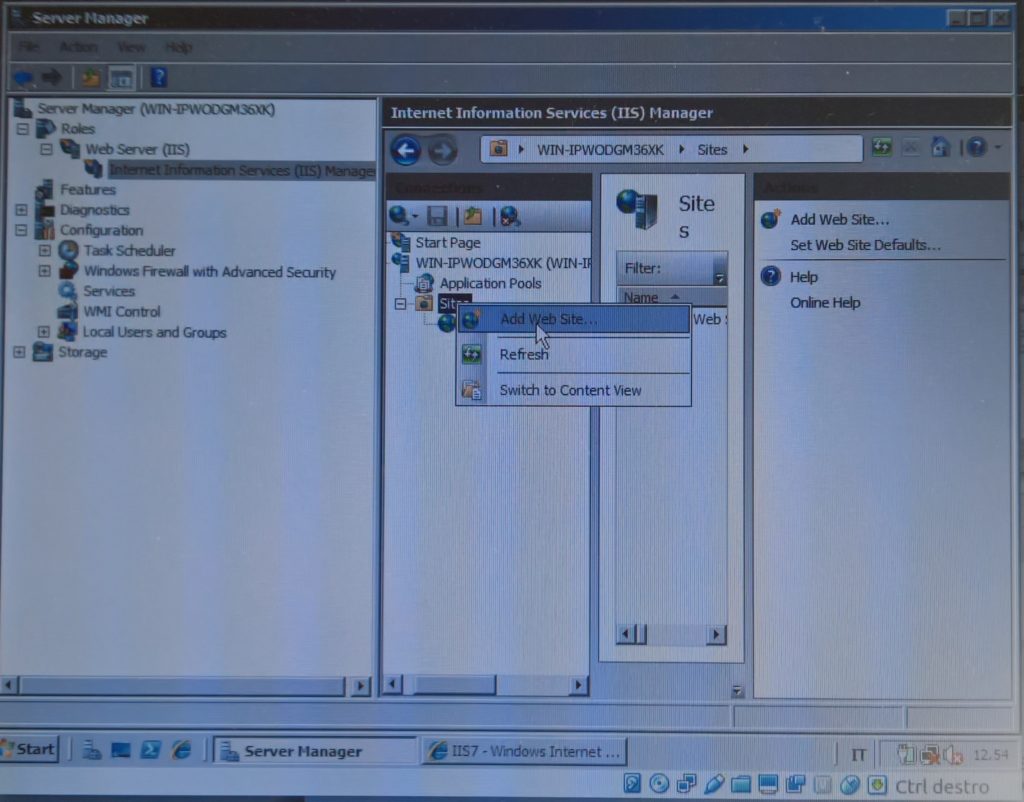This screenshot has height=802, width=1024.
Task: Launch Internet Explorer from quick launch
Action: coord(181,750)
